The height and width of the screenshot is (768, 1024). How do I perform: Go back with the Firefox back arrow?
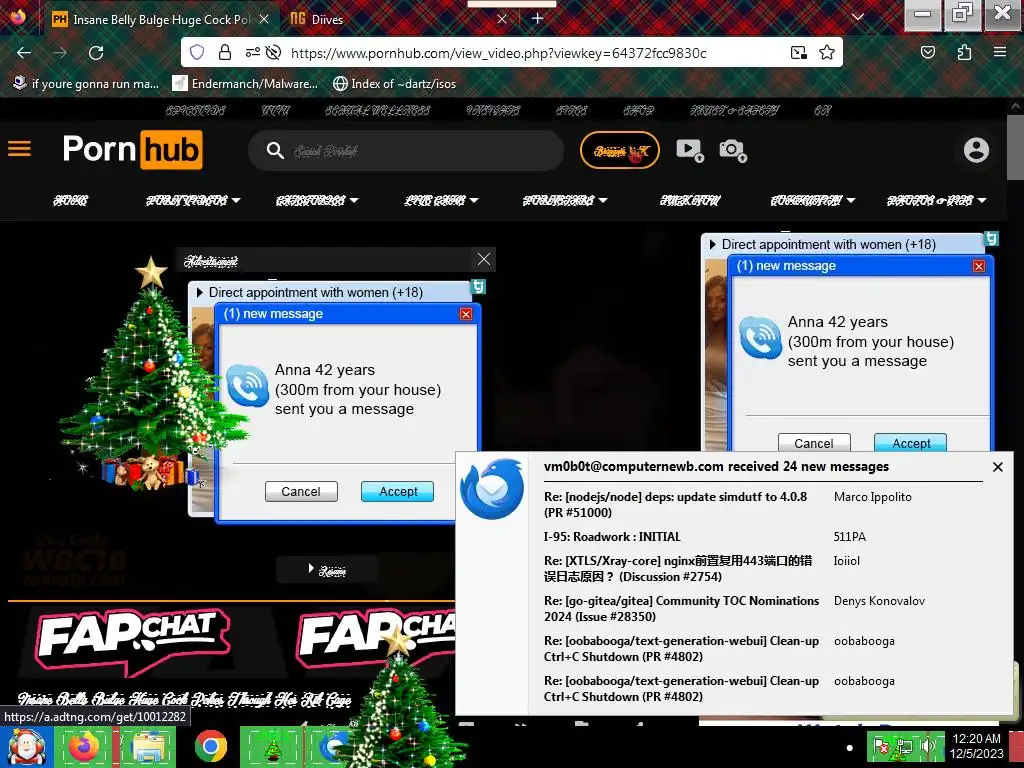[24, 53]
